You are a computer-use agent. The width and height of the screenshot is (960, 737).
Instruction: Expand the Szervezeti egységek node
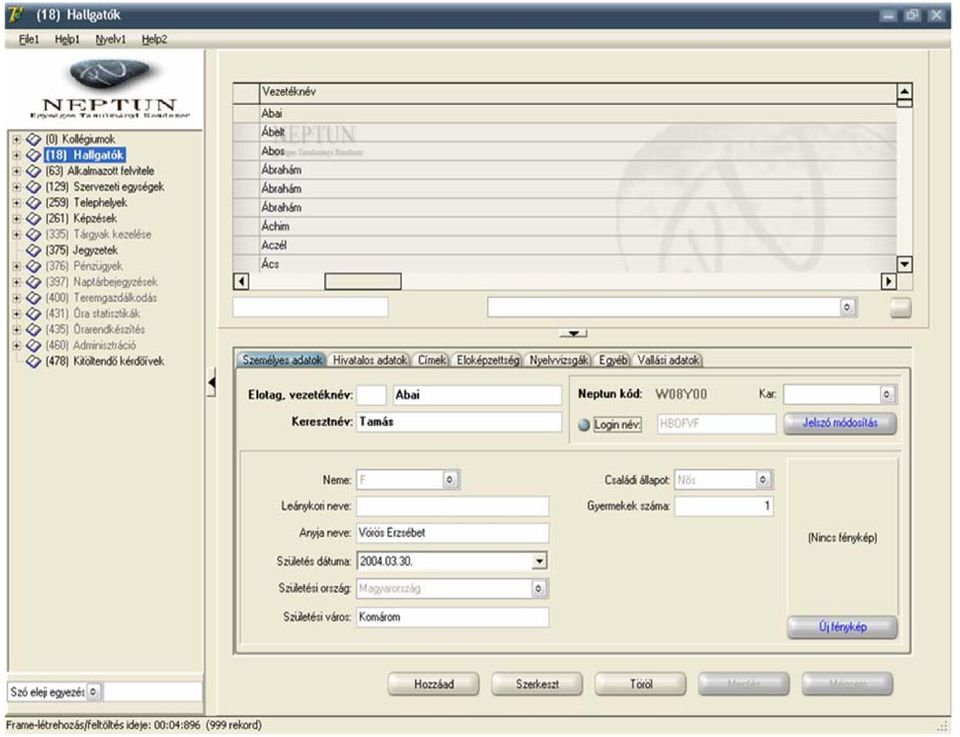[x=17, y=187]
